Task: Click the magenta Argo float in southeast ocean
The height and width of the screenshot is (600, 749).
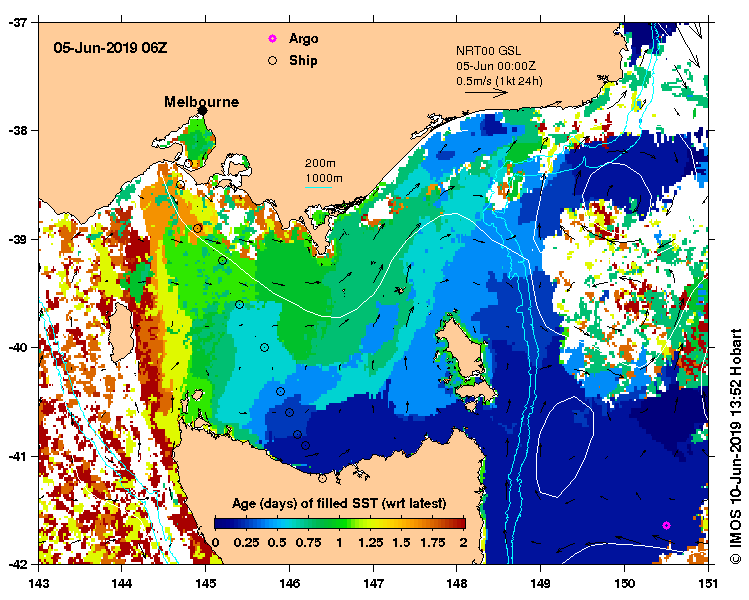Action: 666,525
